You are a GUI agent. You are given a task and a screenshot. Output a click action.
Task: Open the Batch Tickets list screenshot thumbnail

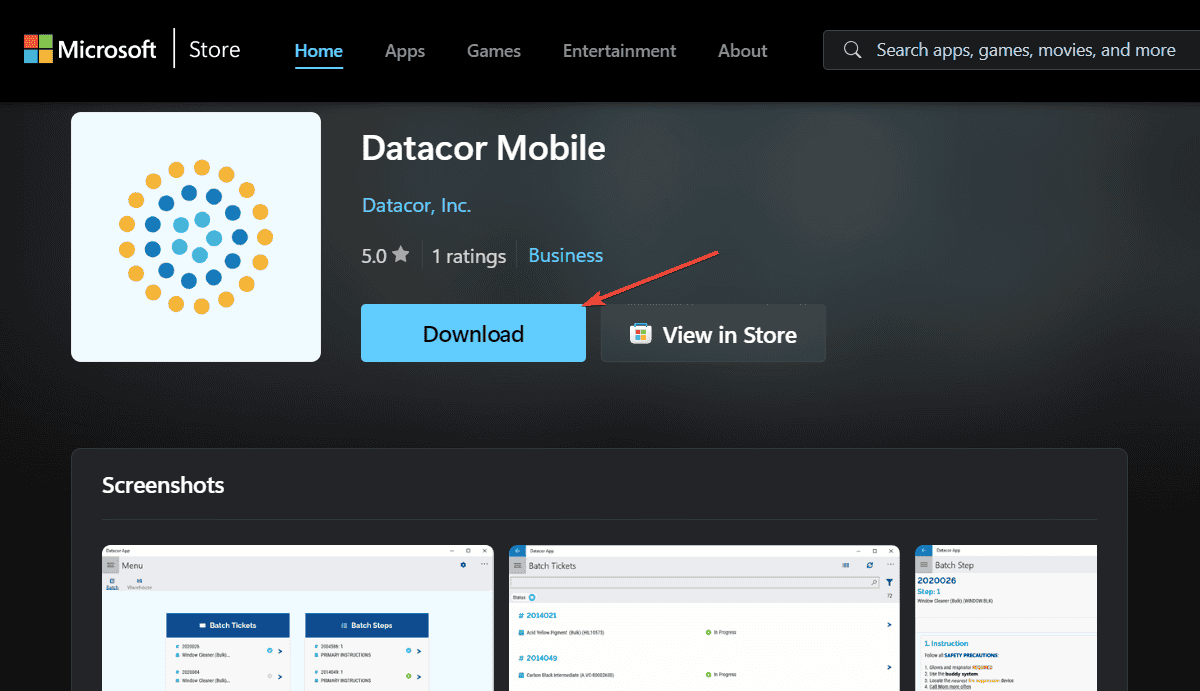click(x=704, y=618)
